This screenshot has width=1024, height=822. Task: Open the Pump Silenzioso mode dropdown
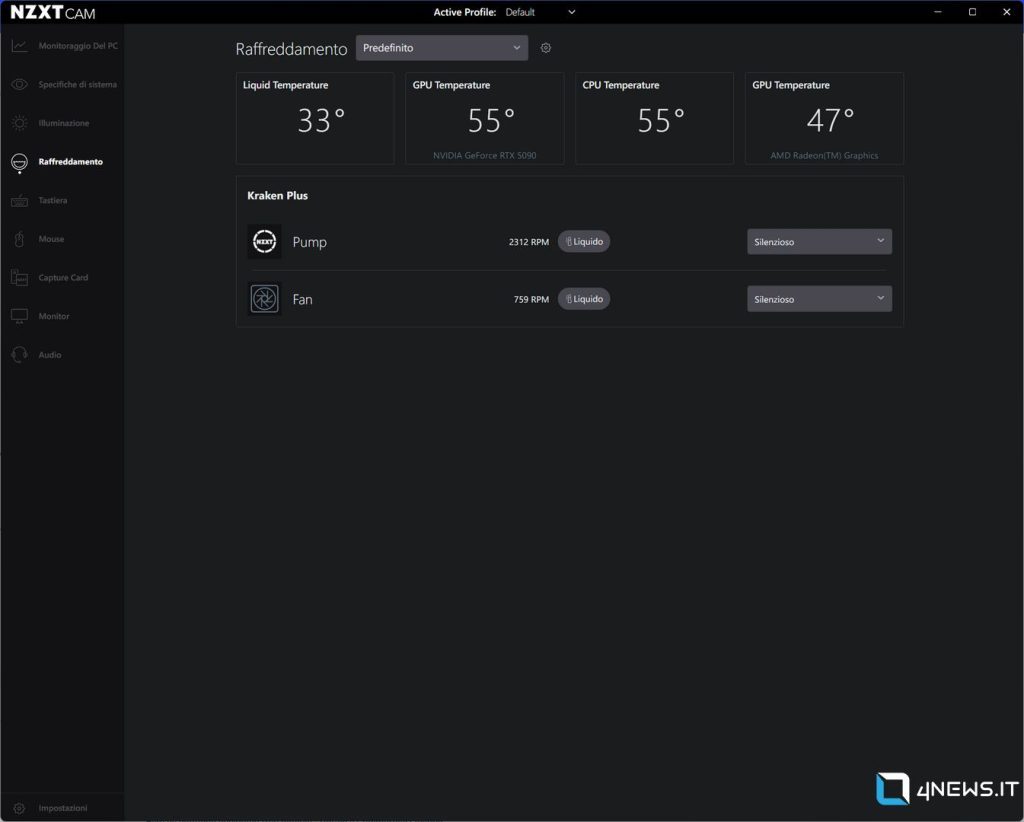click(819, 242)
